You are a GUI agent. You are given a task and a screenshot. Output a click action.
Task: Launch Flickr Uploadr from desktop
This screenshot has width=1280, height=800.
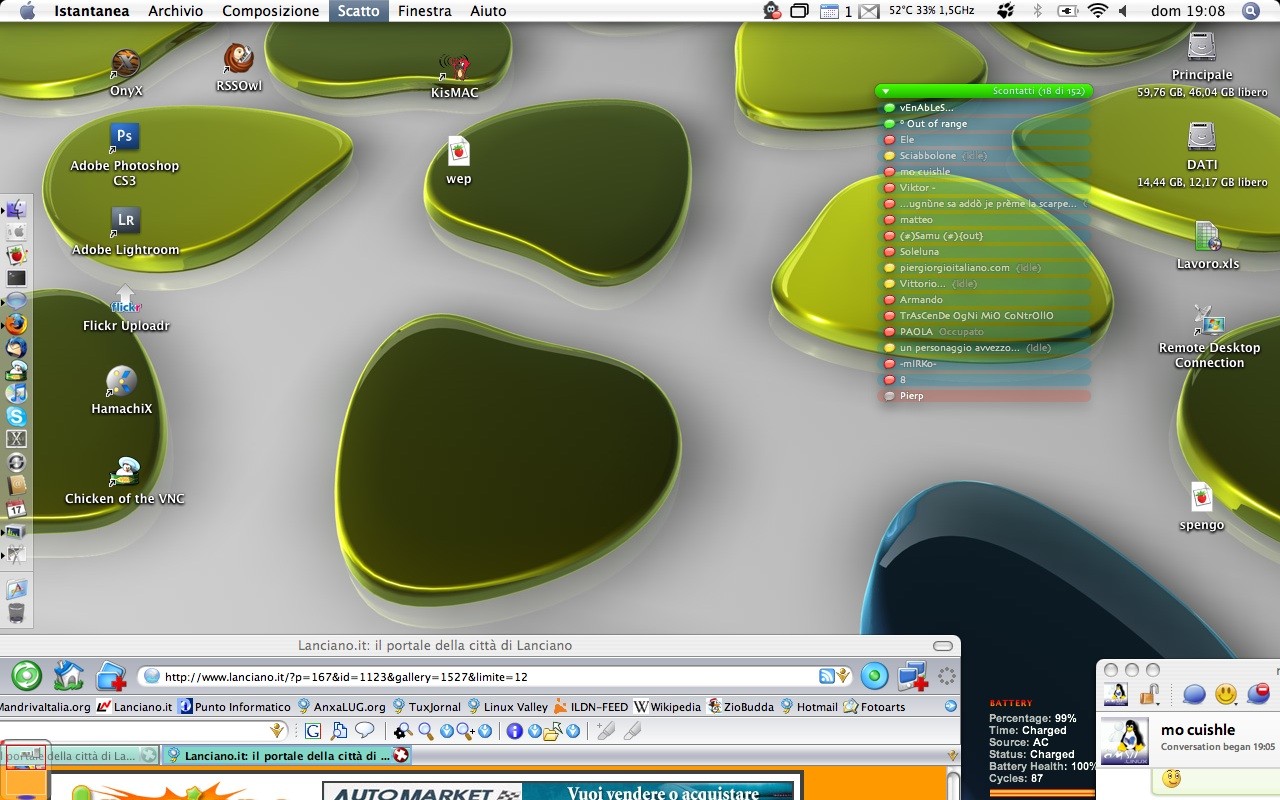[125, 300]
